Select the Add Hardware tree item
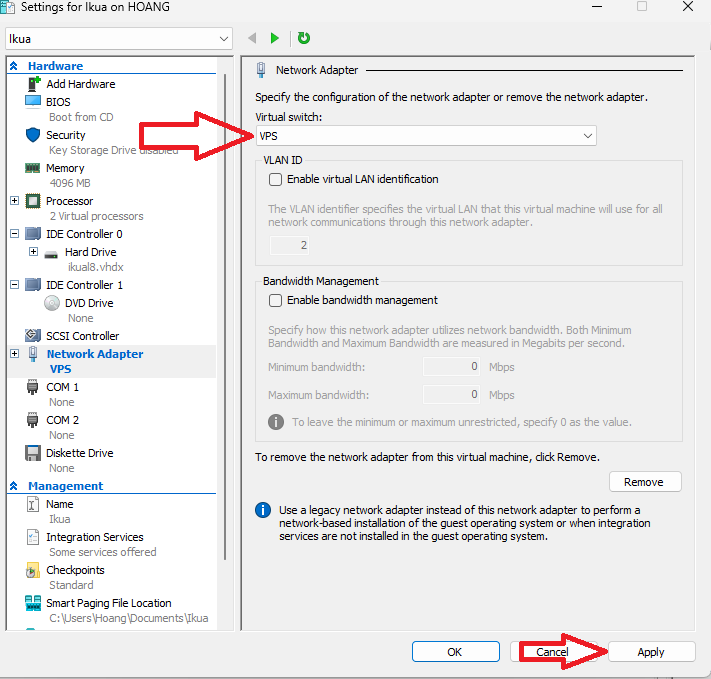The height and width of the screenshot is (679, 711). click(x=81, y=84)
